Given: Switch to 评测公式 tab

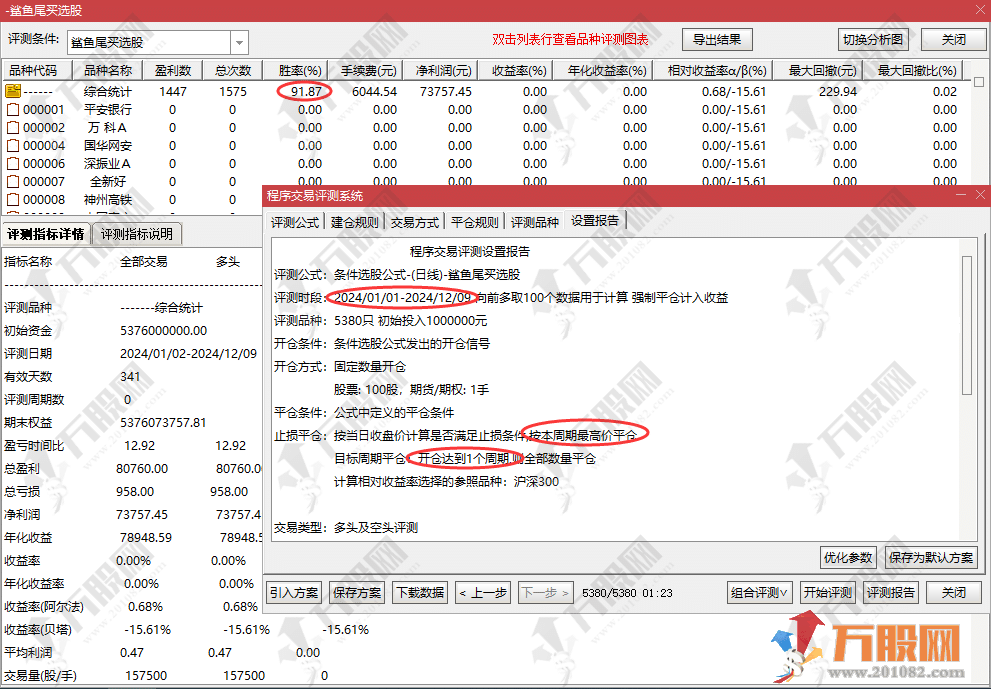Looking at the screenshot, I should pos(295,223).
